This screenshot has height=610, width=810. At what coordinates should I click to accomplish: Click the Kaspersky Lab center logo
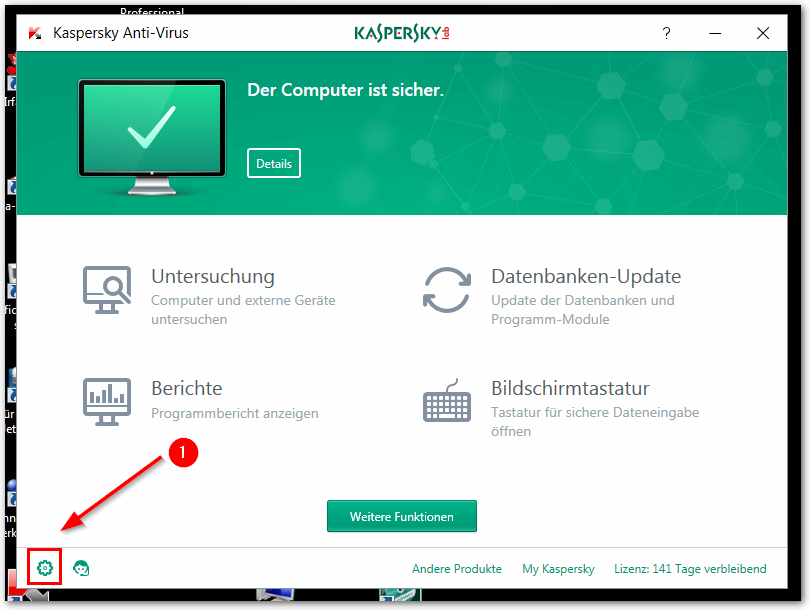[x=401, y=34]
